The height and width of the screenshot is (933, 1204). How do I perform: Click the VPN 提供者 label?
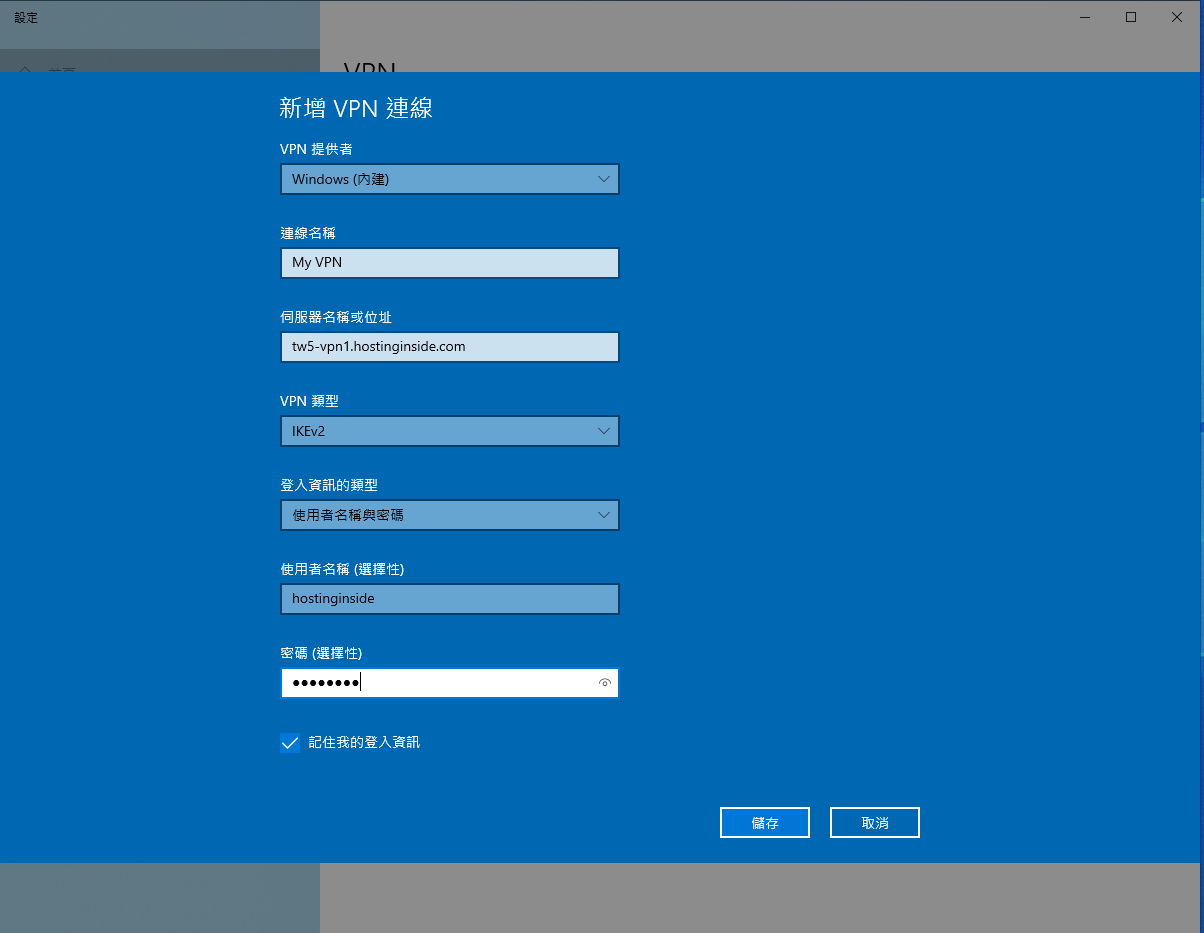click(x=316, y=149)
